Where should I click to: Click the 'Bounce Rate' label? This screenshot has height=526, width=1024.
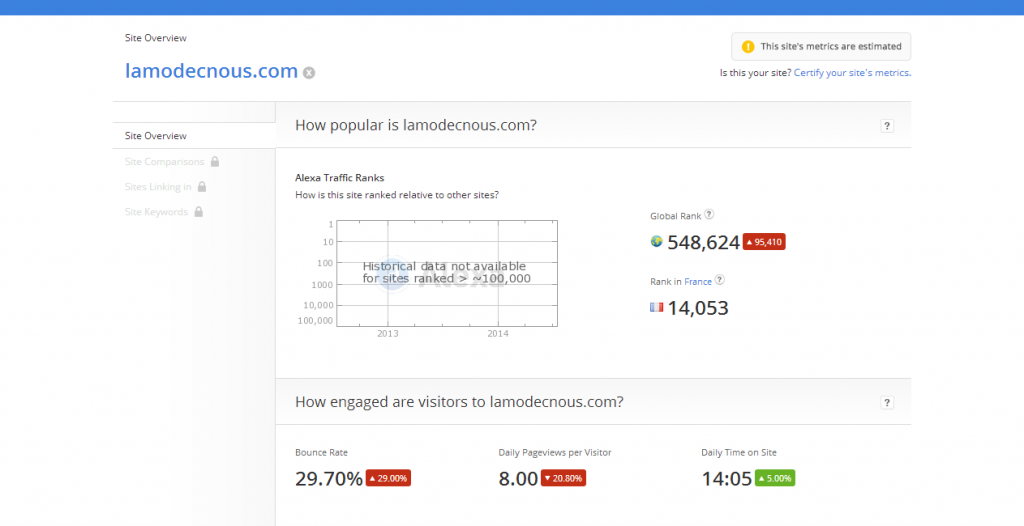tap(321, 452)
